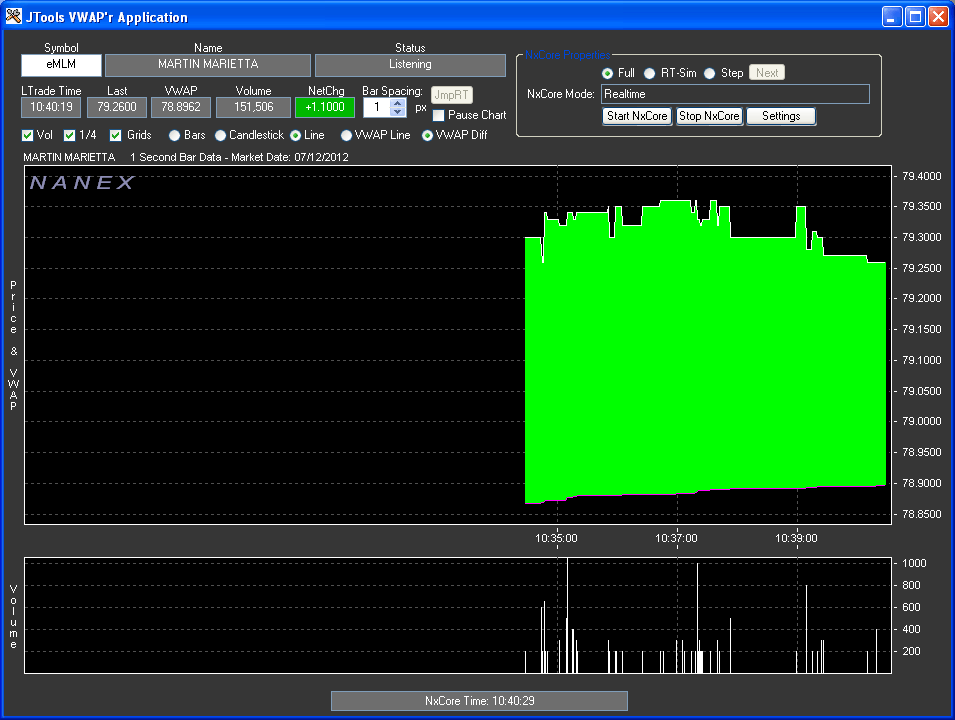Edit the Symbol field containing eMLM
Image resolution: width=955 pixels, height=720 pixels.
[x=61, y=65]
